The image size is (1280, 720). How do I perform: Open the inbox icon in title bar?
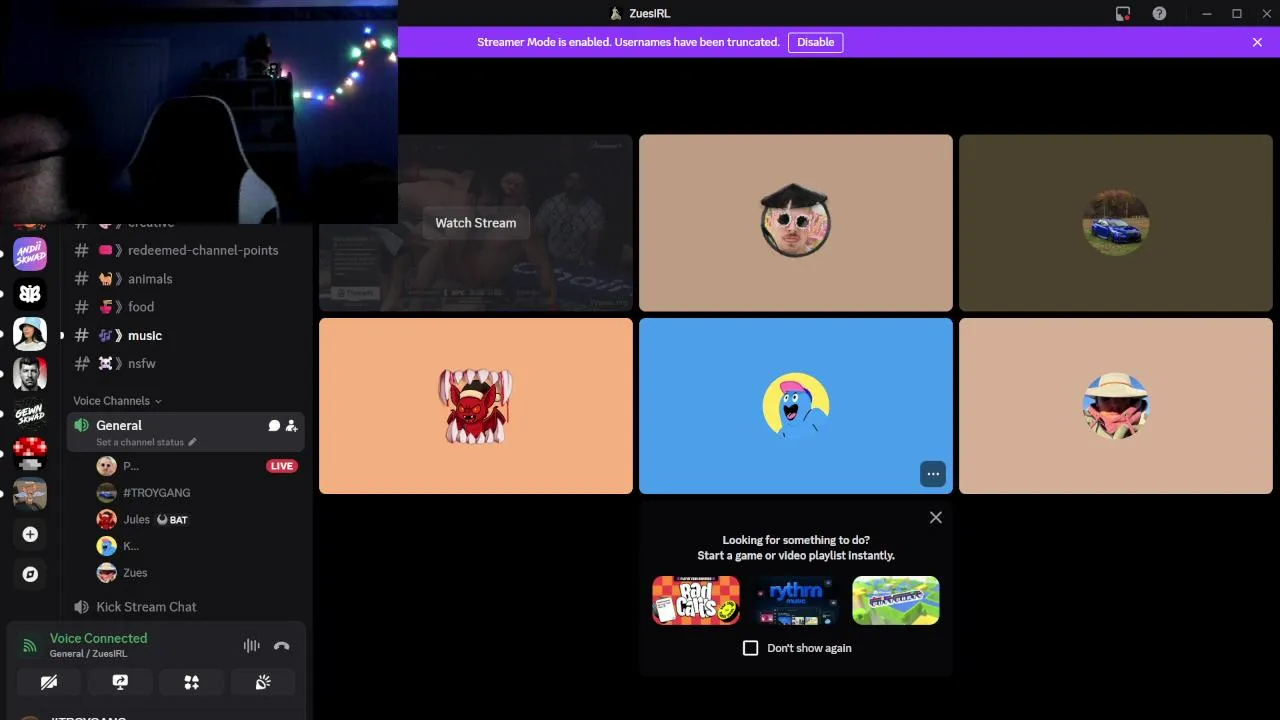[x=1123, y=14]
